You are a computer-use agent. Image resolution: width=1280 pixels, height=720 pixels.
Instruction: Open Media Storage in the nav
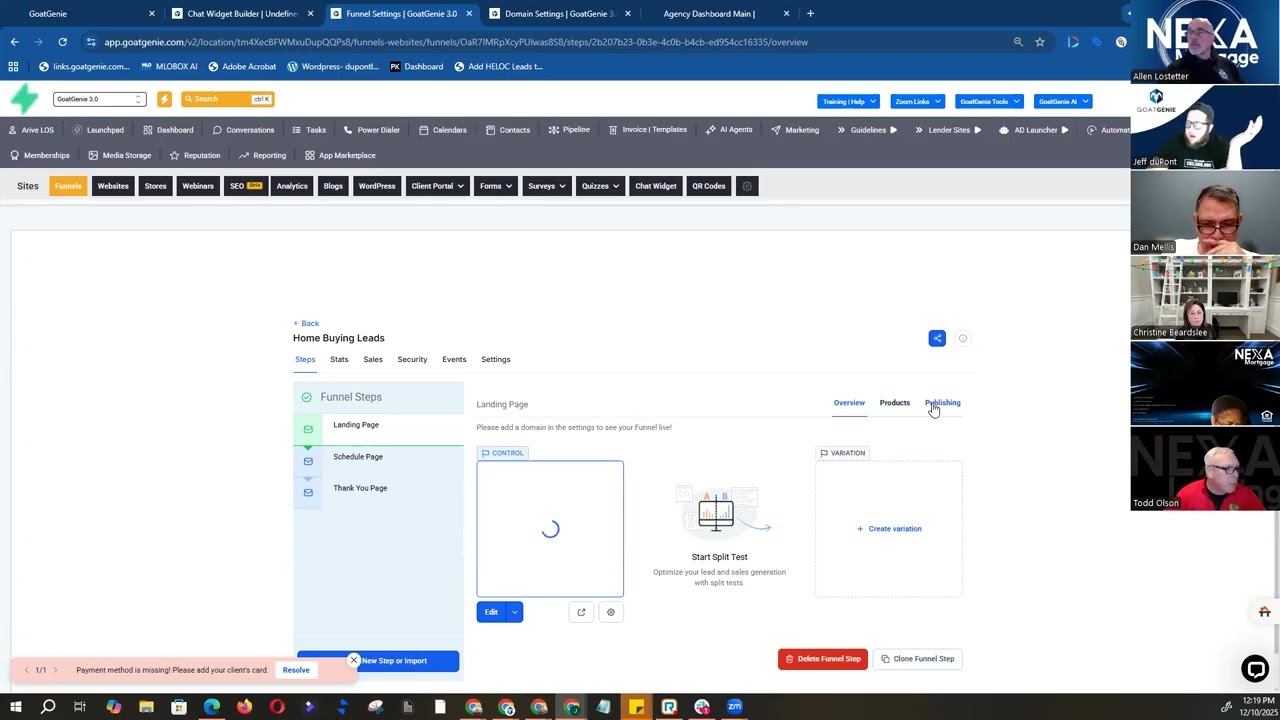(x=120, y=155)
